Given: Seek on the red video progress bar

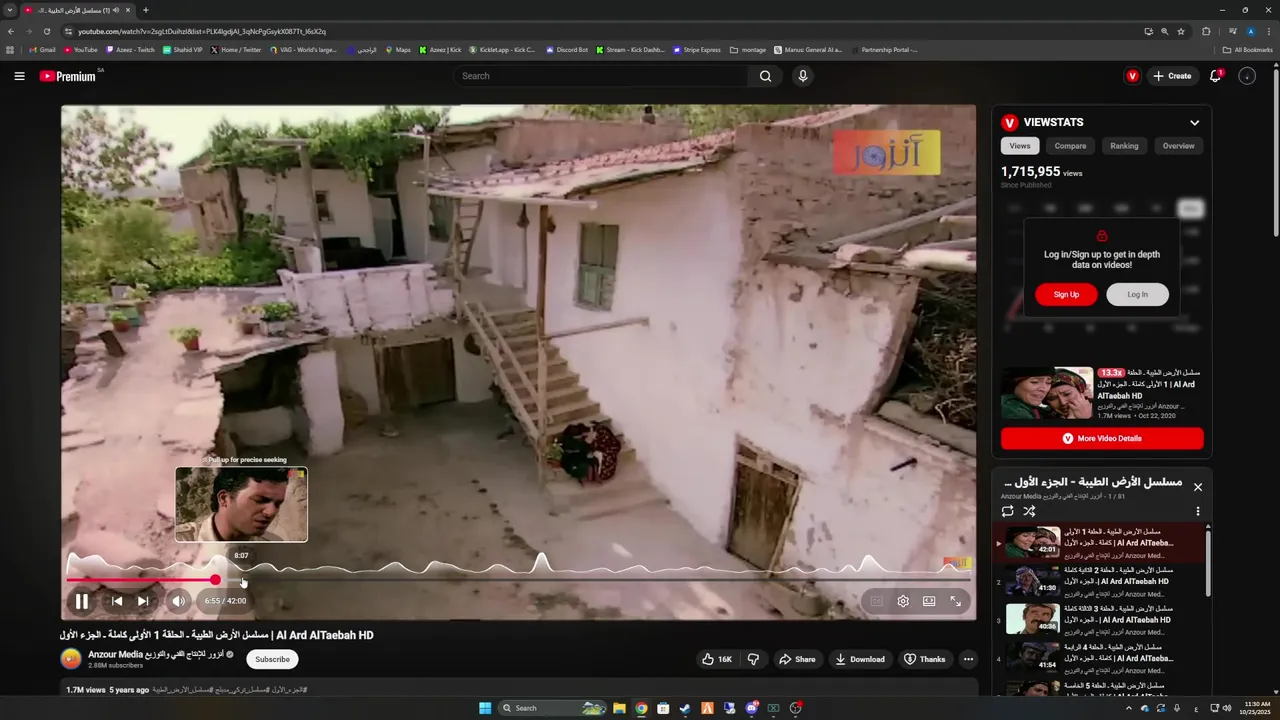Looking at the screenshot, I should 518,580.
